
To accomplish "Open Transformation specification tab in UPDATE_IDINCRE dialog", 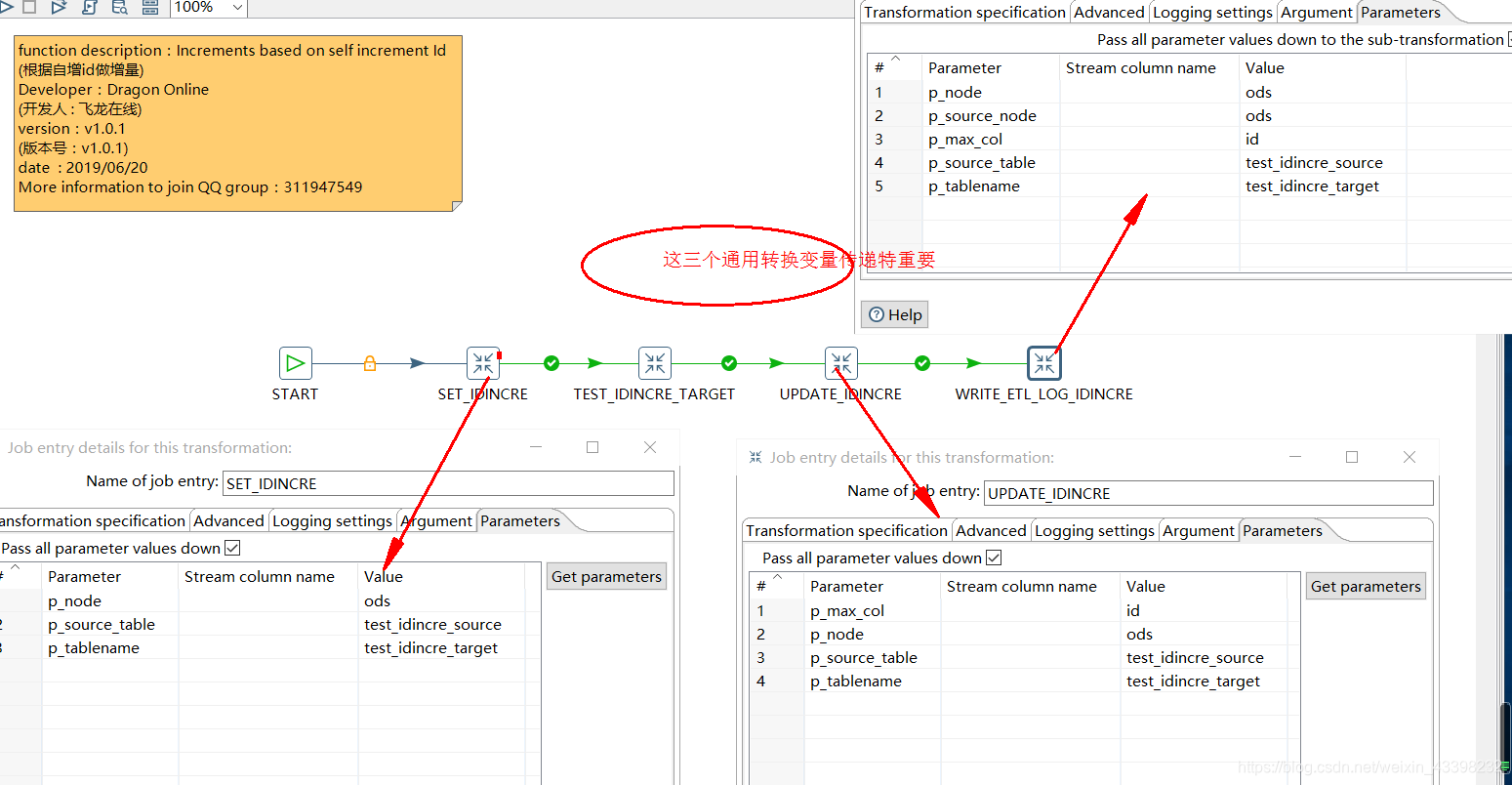I will 846,531.
